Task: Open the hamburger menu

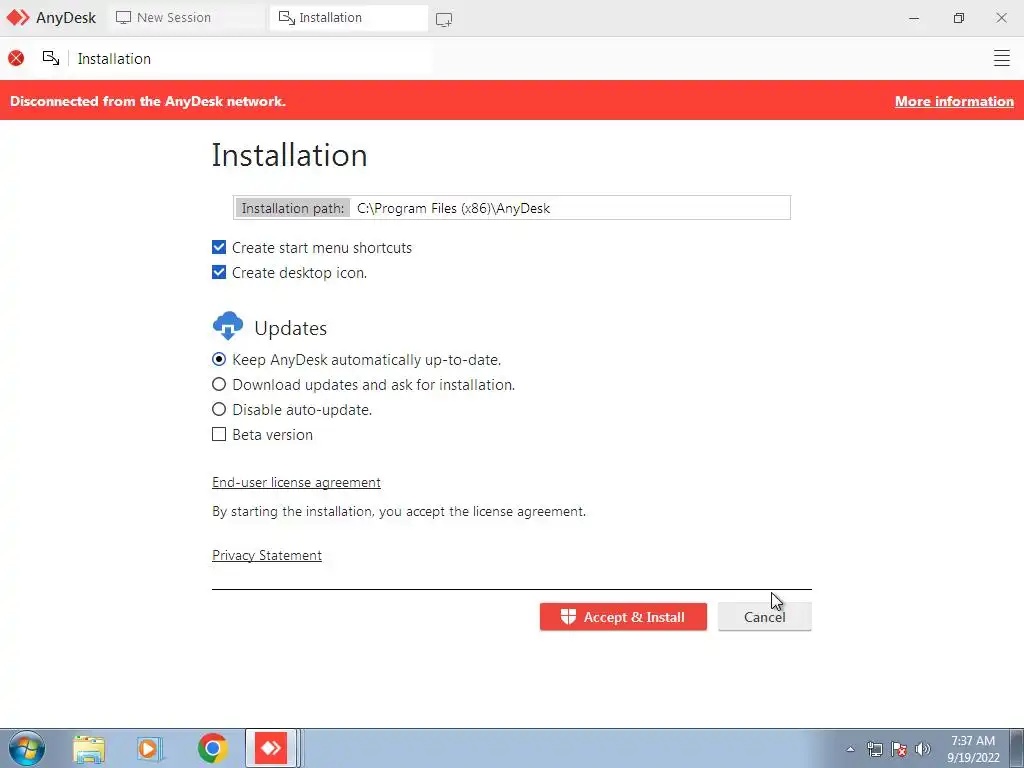Action: [1002, 58]
